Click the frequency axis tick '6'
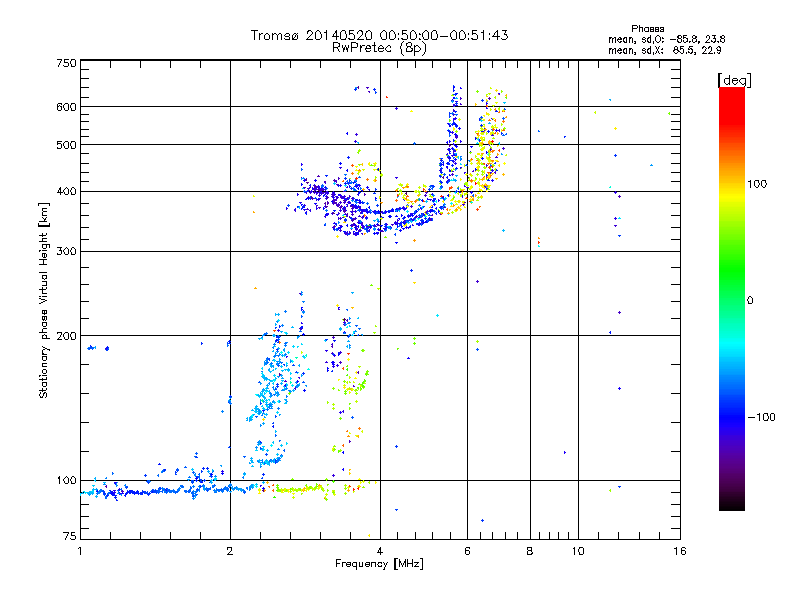This screenshot has height=600, width=800. click(467, 551)
